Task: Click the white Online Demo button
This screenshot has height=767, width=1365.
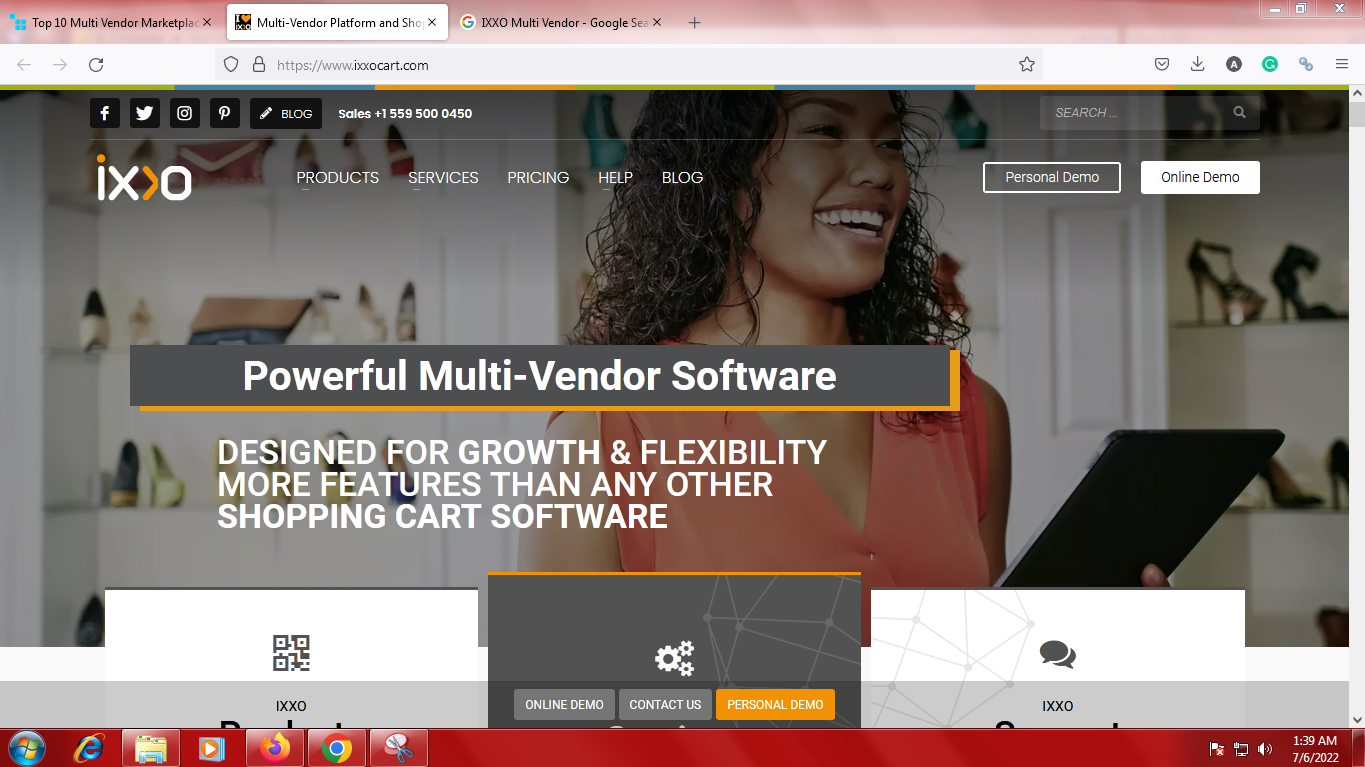Action: [1200, 177]
